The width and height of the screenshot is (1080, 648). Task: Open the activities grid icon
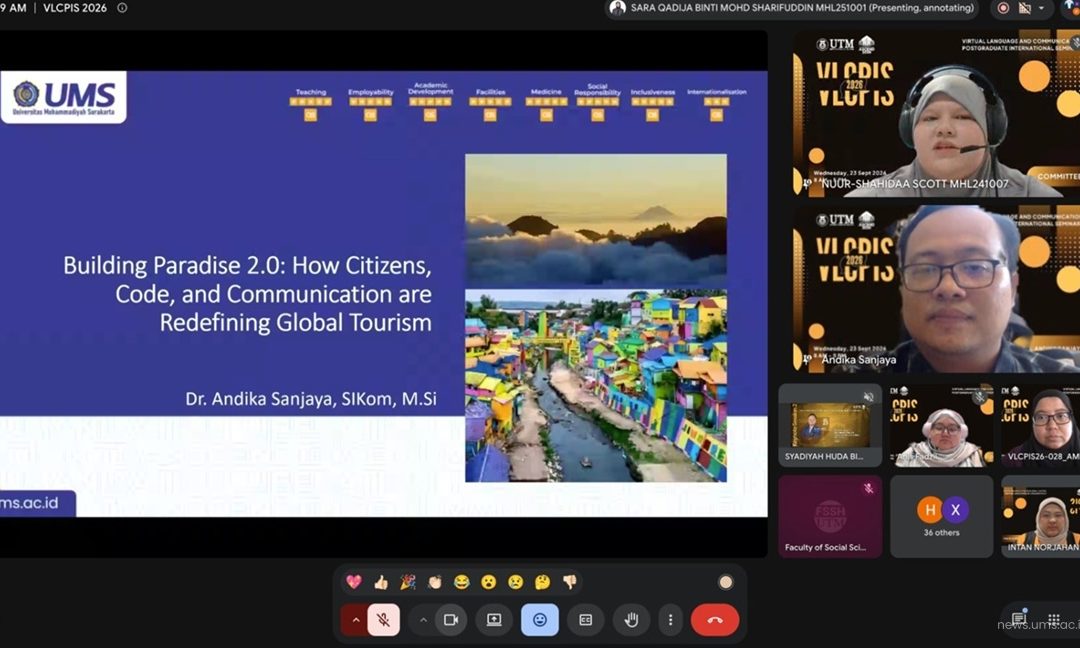1054,620
